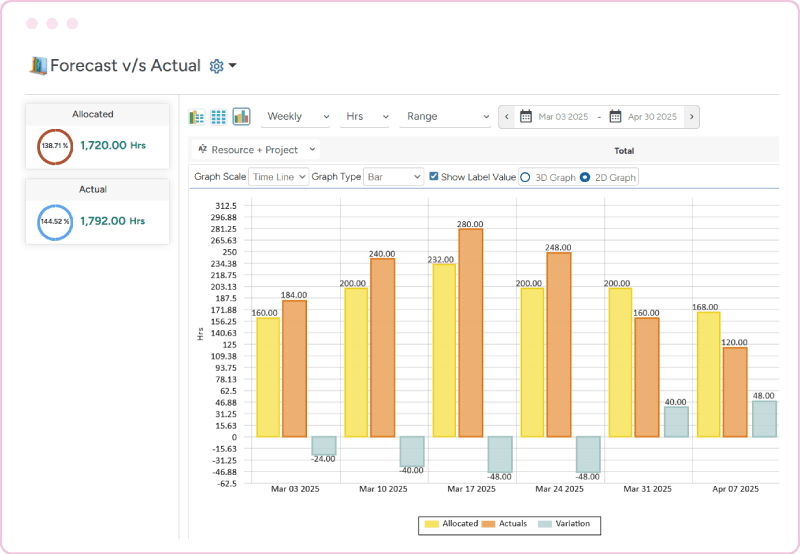Click the next date range arrow
Viewport: 800px width, 554px height.
pos(691,117)
